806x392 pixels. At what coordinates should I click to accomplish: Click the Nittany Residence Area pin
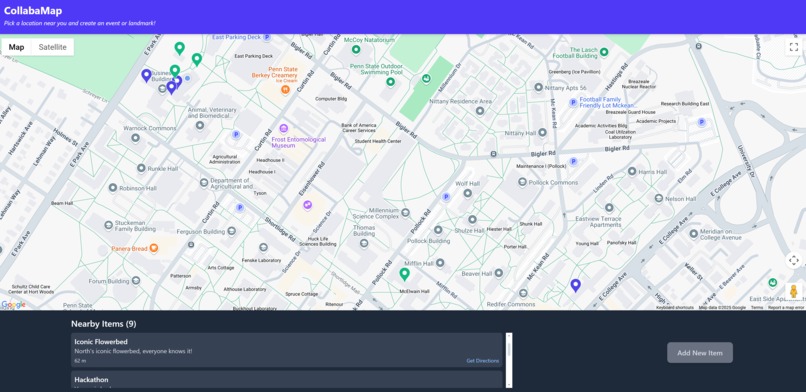(x=480, y=110)
